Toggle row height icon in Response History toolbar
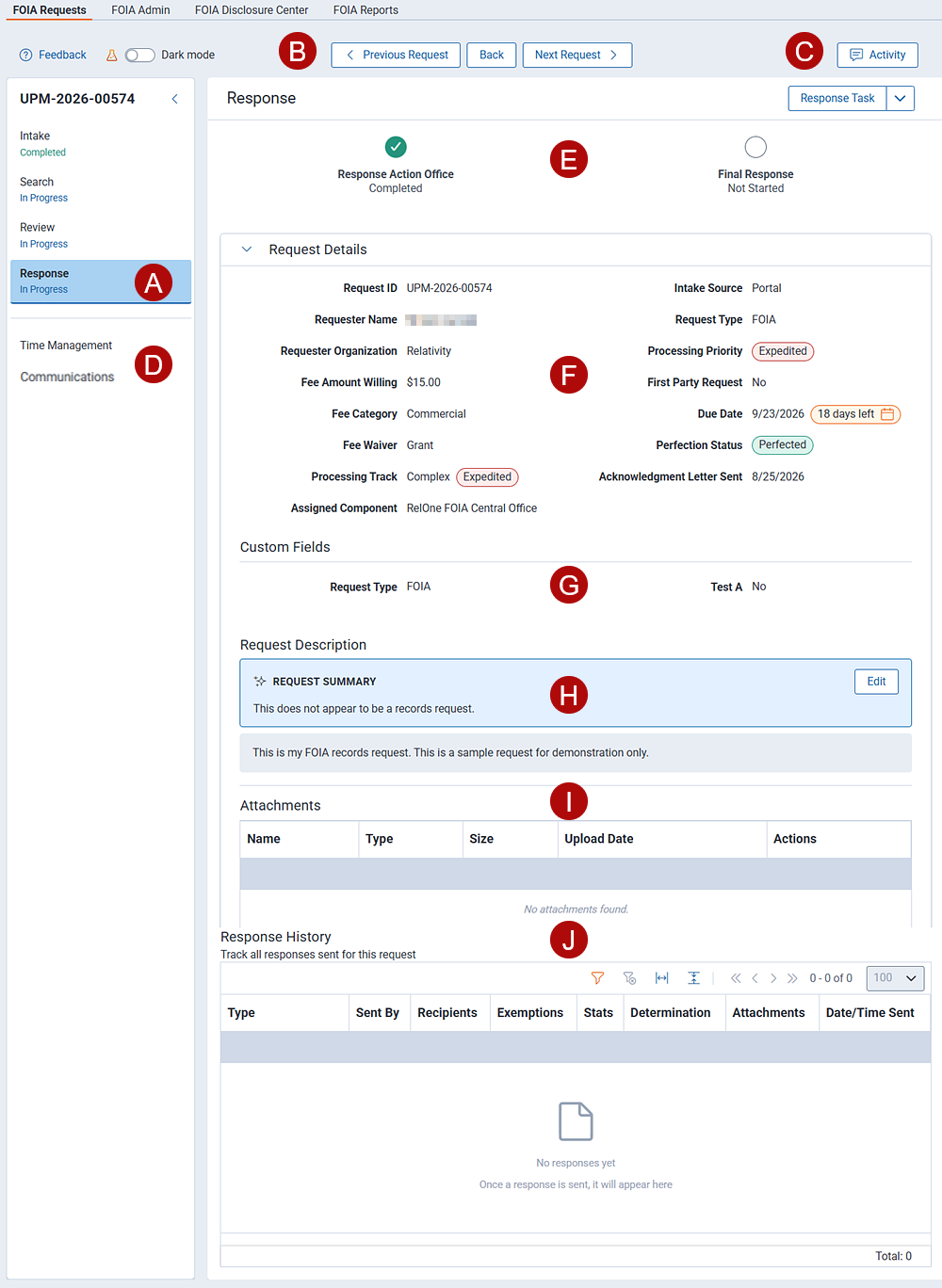Screen dimensions: 942x1288 (x=693, y=978)
